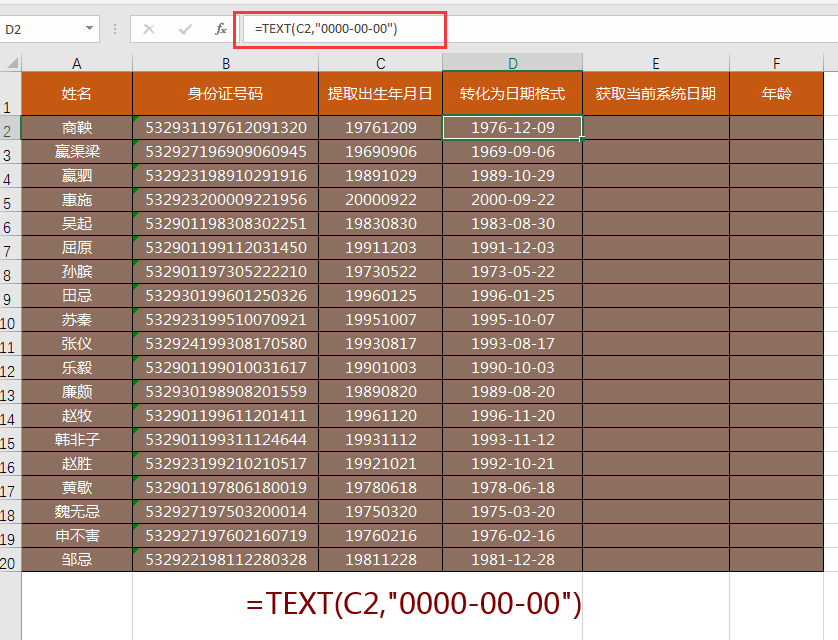Click cell 19730522 in column C
The width and height of the screenshot is (838, 640).
tap(381, 272)
